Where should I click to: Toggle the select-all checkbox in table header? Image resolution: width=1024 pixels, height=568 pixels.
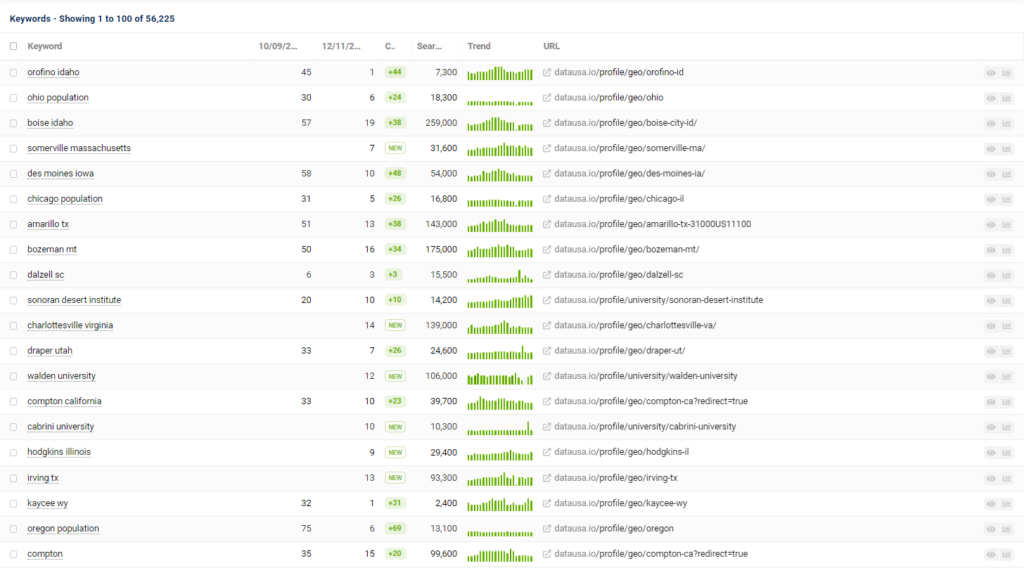tap(14, 46)
